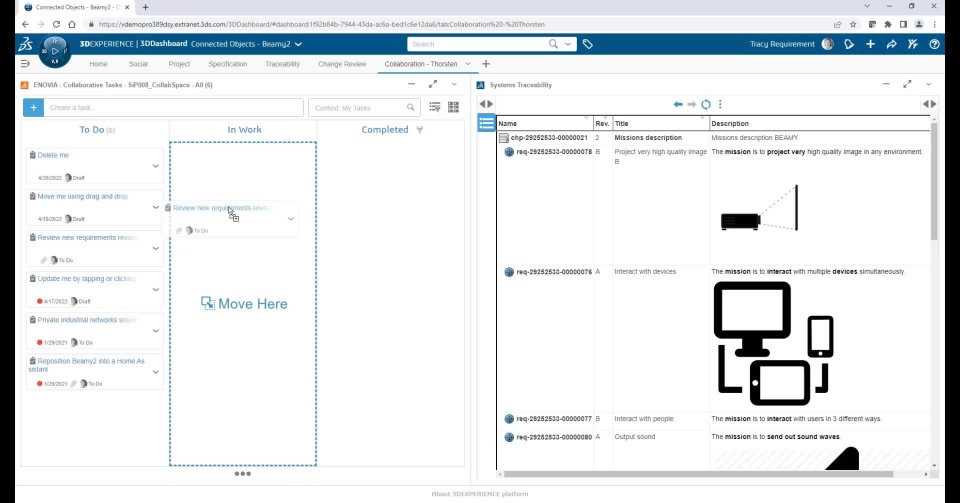Expand the Delete me task chevron

click(156, 166)
